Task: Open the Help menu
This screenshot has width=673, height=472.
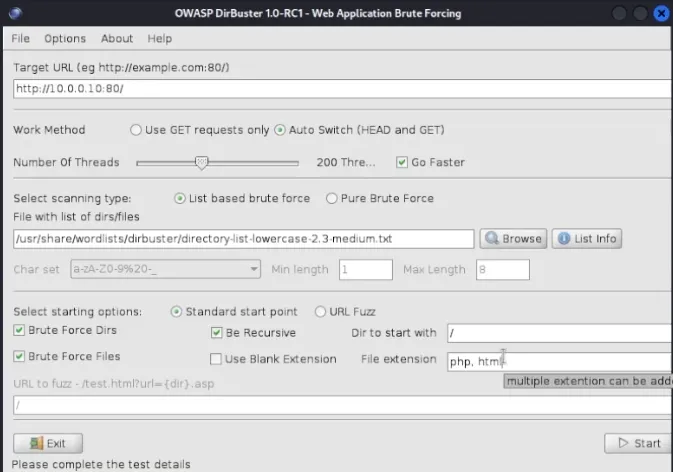Action: pos(160,38)
